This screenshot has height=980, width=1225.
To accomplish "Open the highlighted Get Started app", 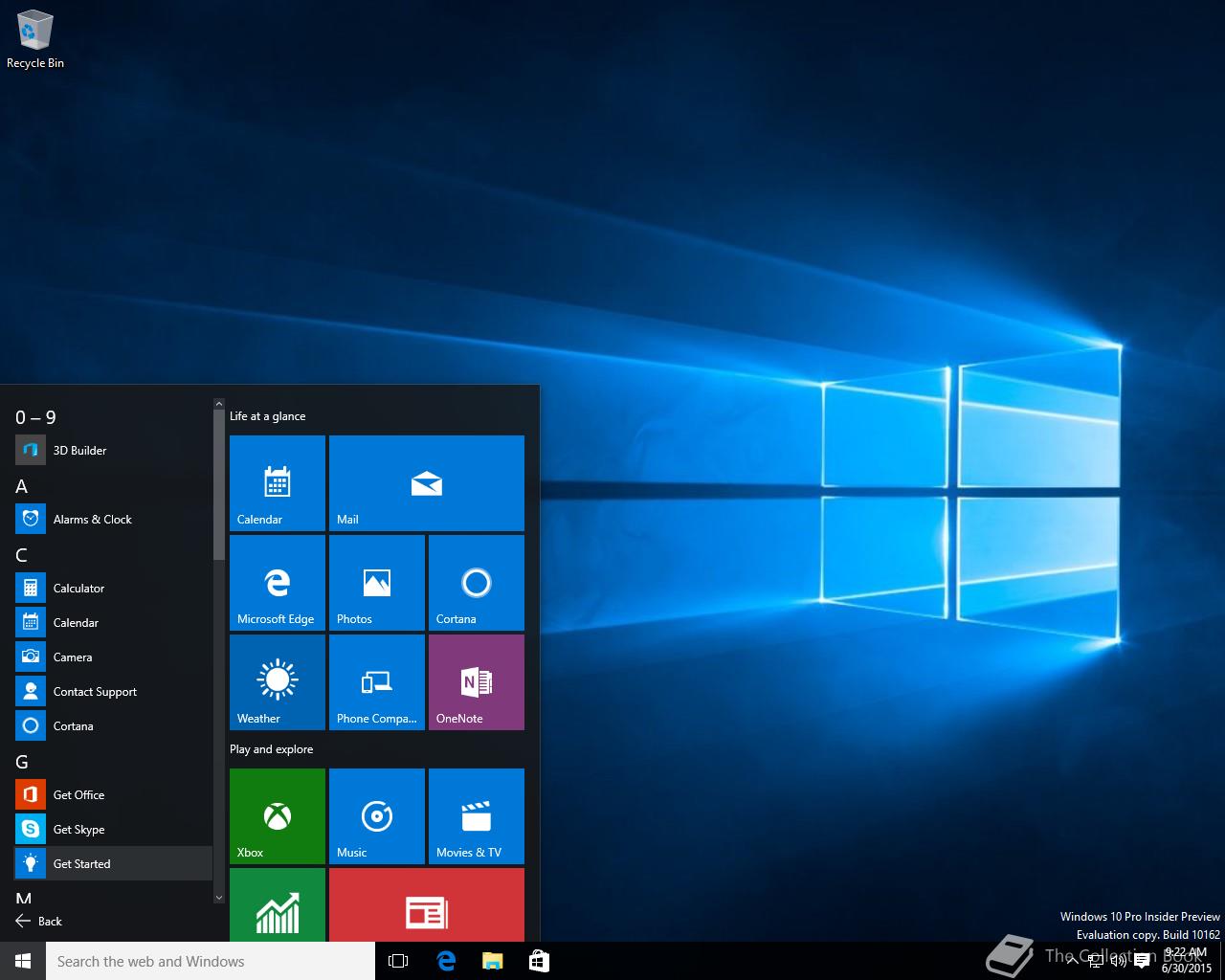I will click(x=113, y=863).
